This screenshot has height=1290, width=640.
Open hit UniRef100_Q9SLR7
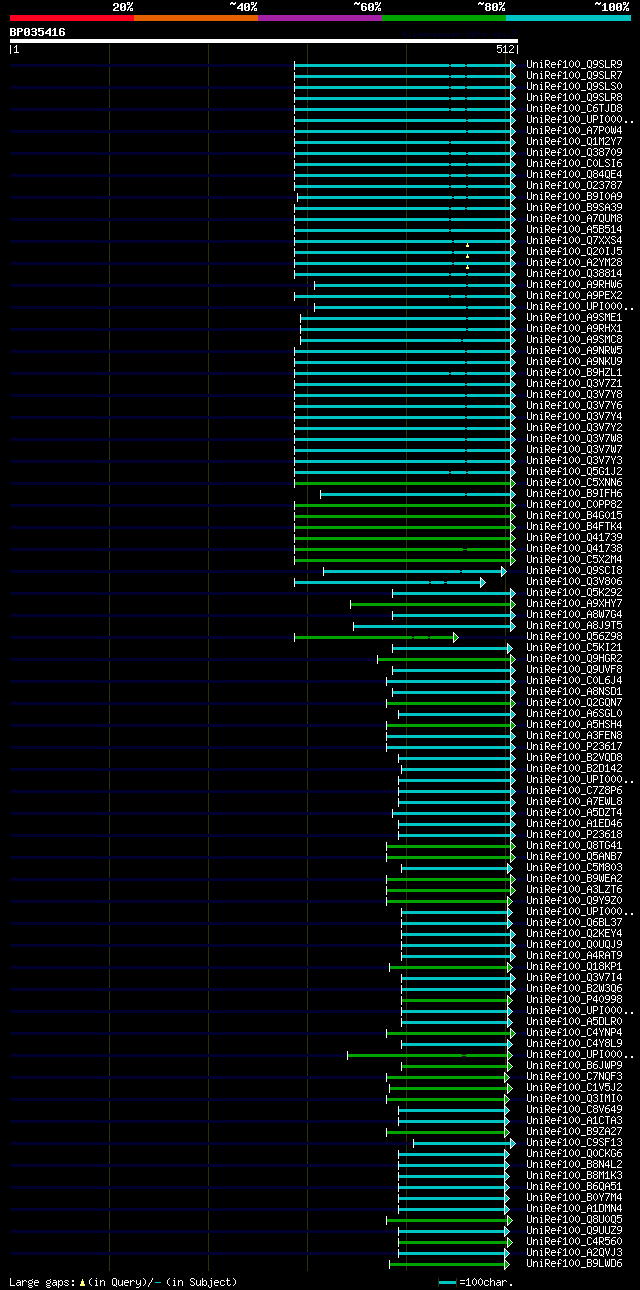(574, 75)
